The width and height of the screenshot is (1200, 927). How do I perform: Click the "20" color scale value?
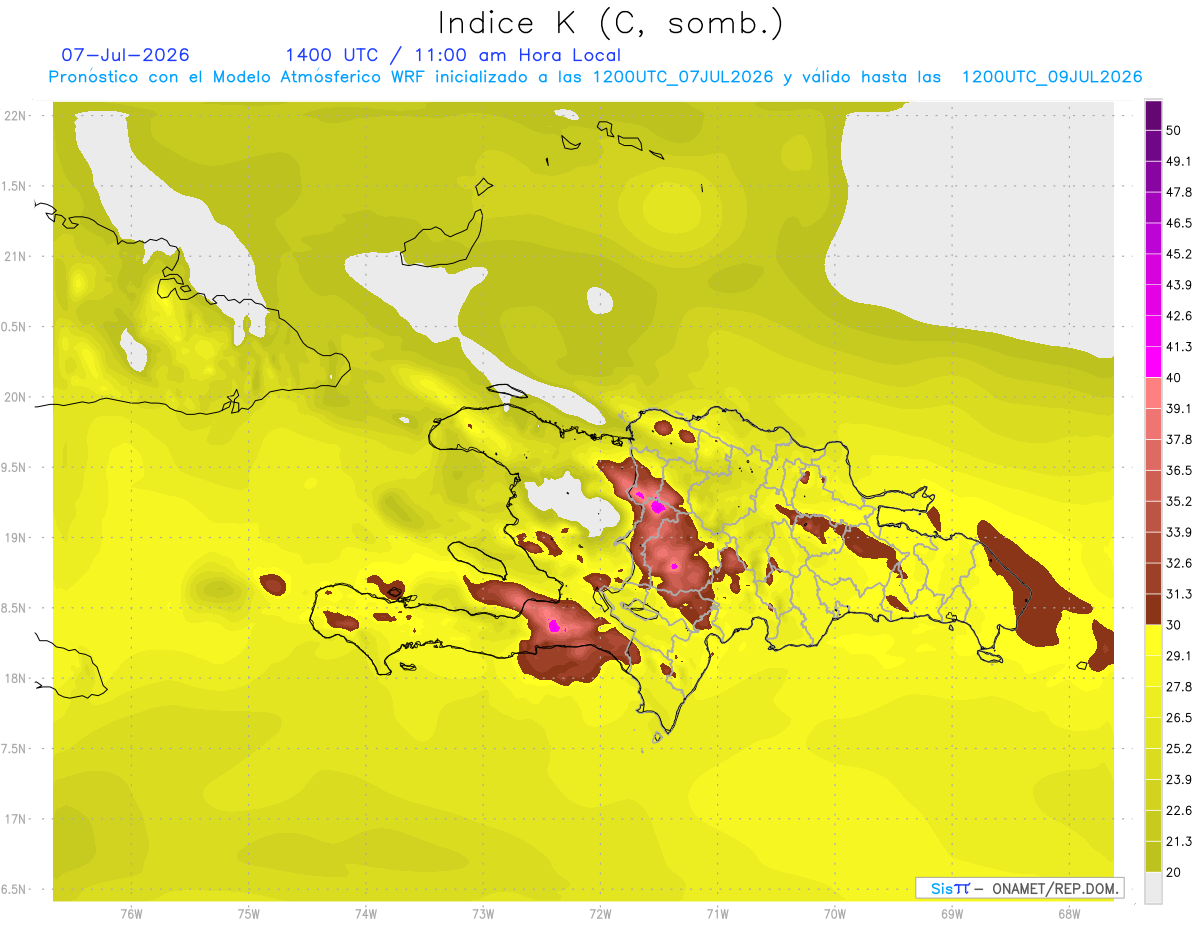coord(1175,873)
